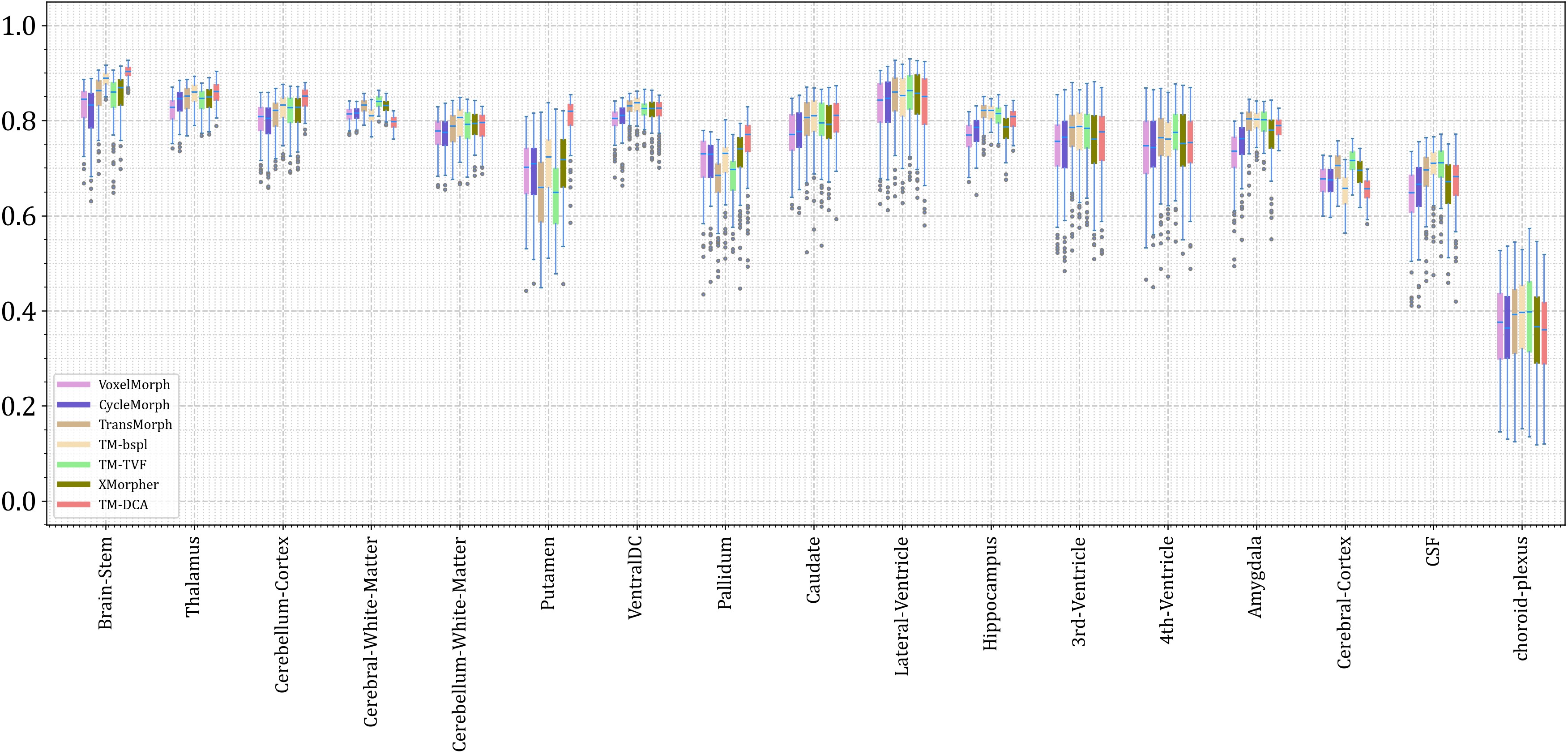Click the VentralDC axis label
The width and height of the screenshot is (1568, 755).
click(636, 578)
